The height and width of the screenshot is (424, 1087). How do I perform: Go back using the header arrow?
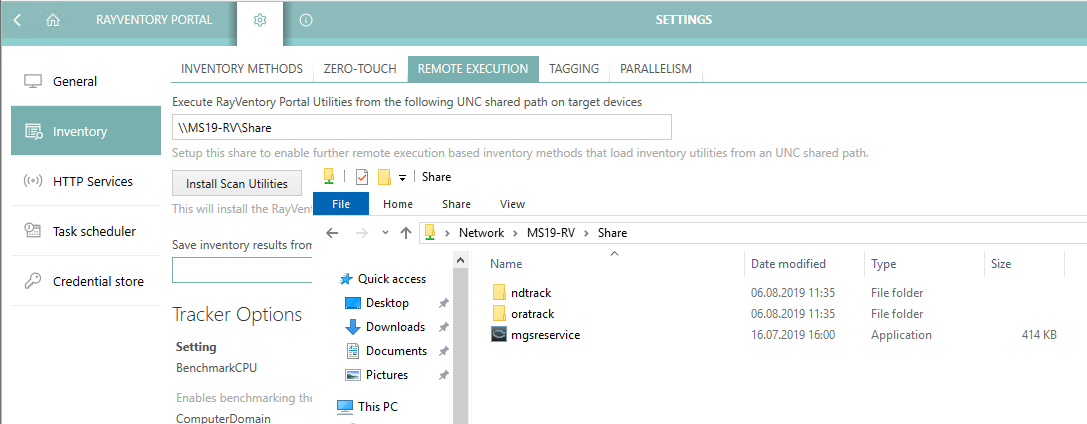(x=17, y=20)
